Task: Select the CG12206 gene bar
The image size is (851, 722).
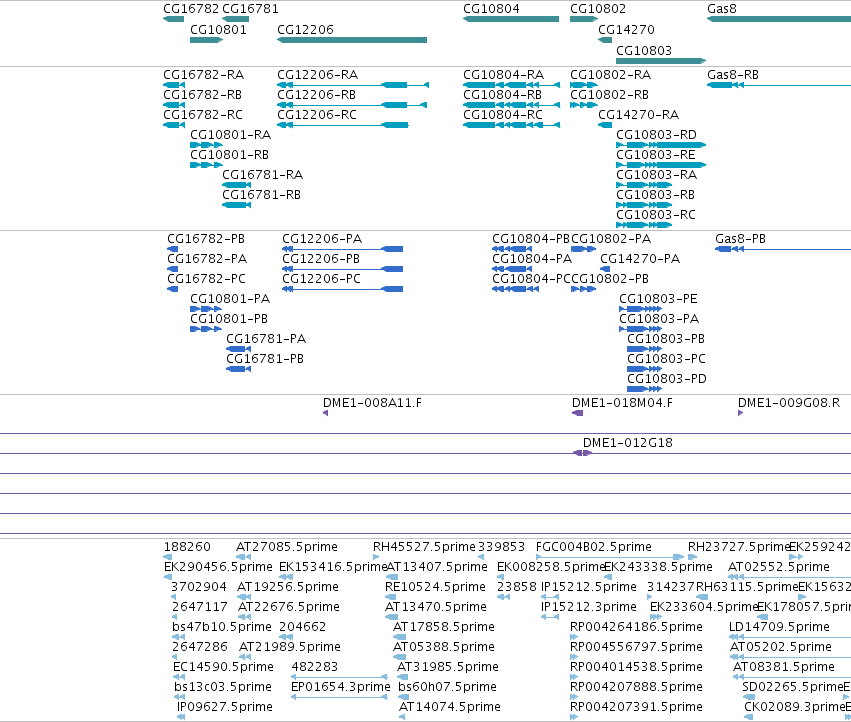Action: (352, 40)
